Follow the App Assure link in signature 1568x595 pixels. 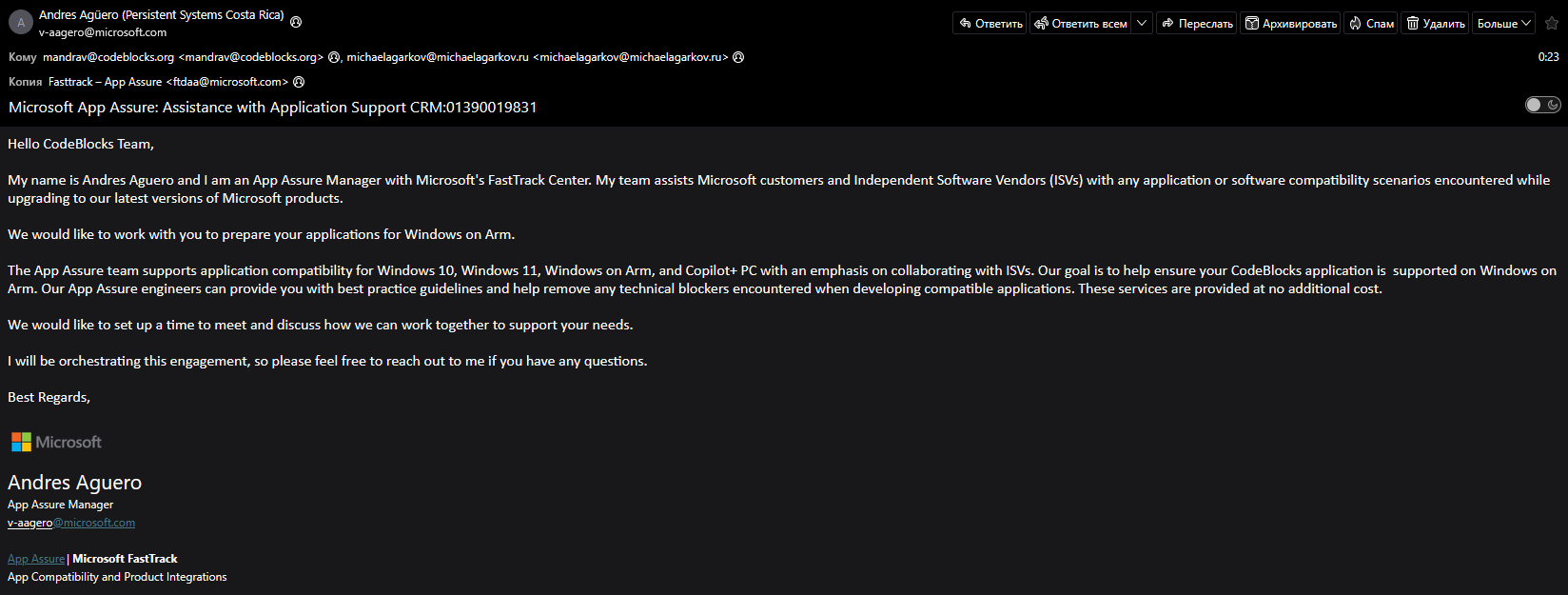[36, 559]
